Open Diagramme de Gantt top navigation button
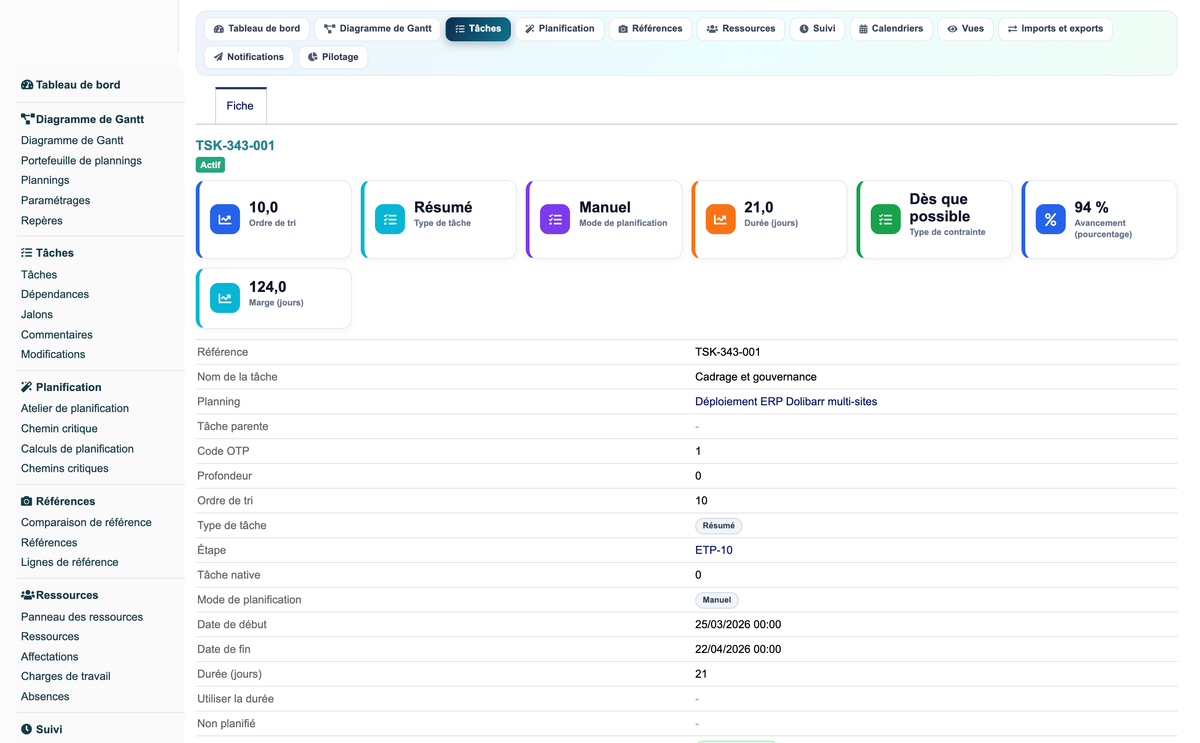The image size is (1200, 743). [x=378, y=29]
